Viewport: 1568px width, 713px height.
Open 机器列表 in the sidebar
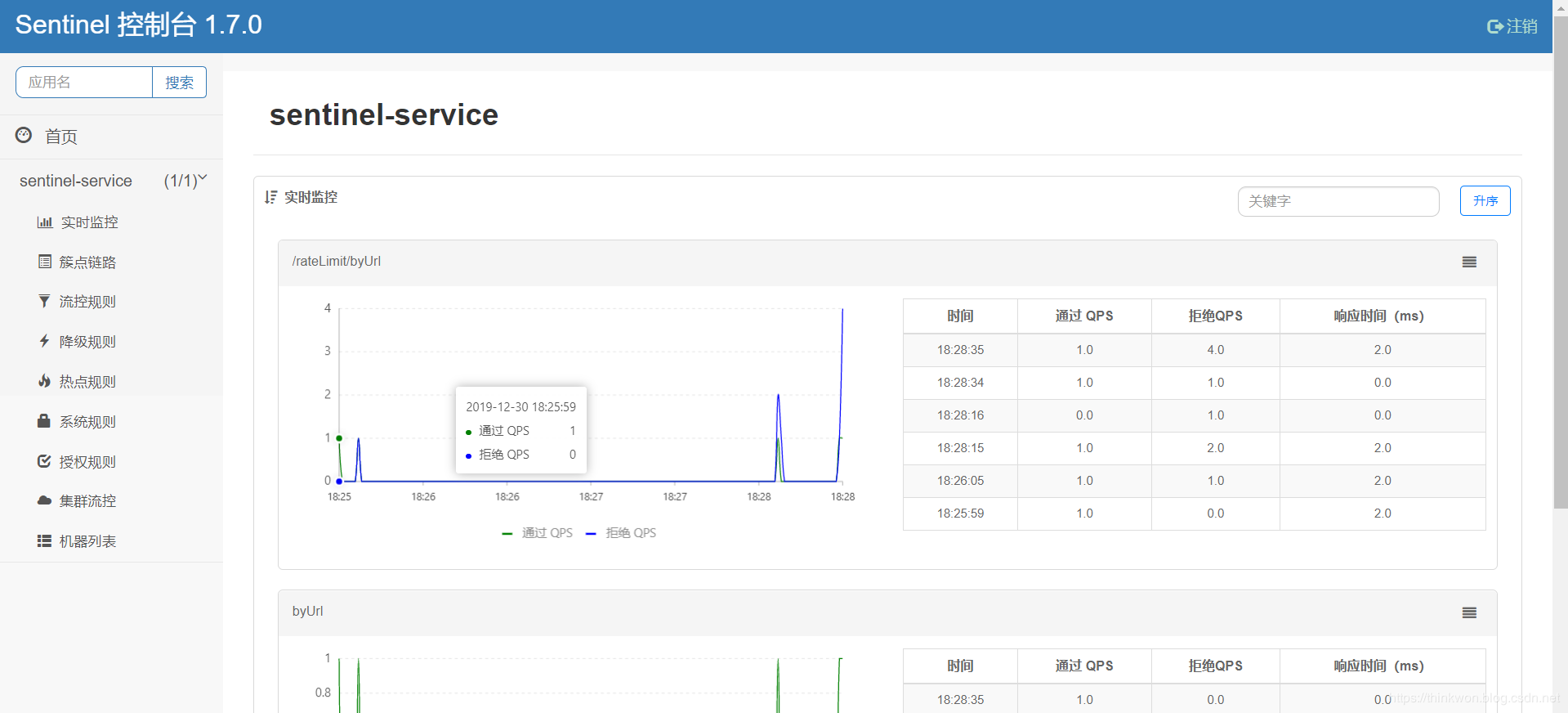pyautogui.click(x=87, y=541)
